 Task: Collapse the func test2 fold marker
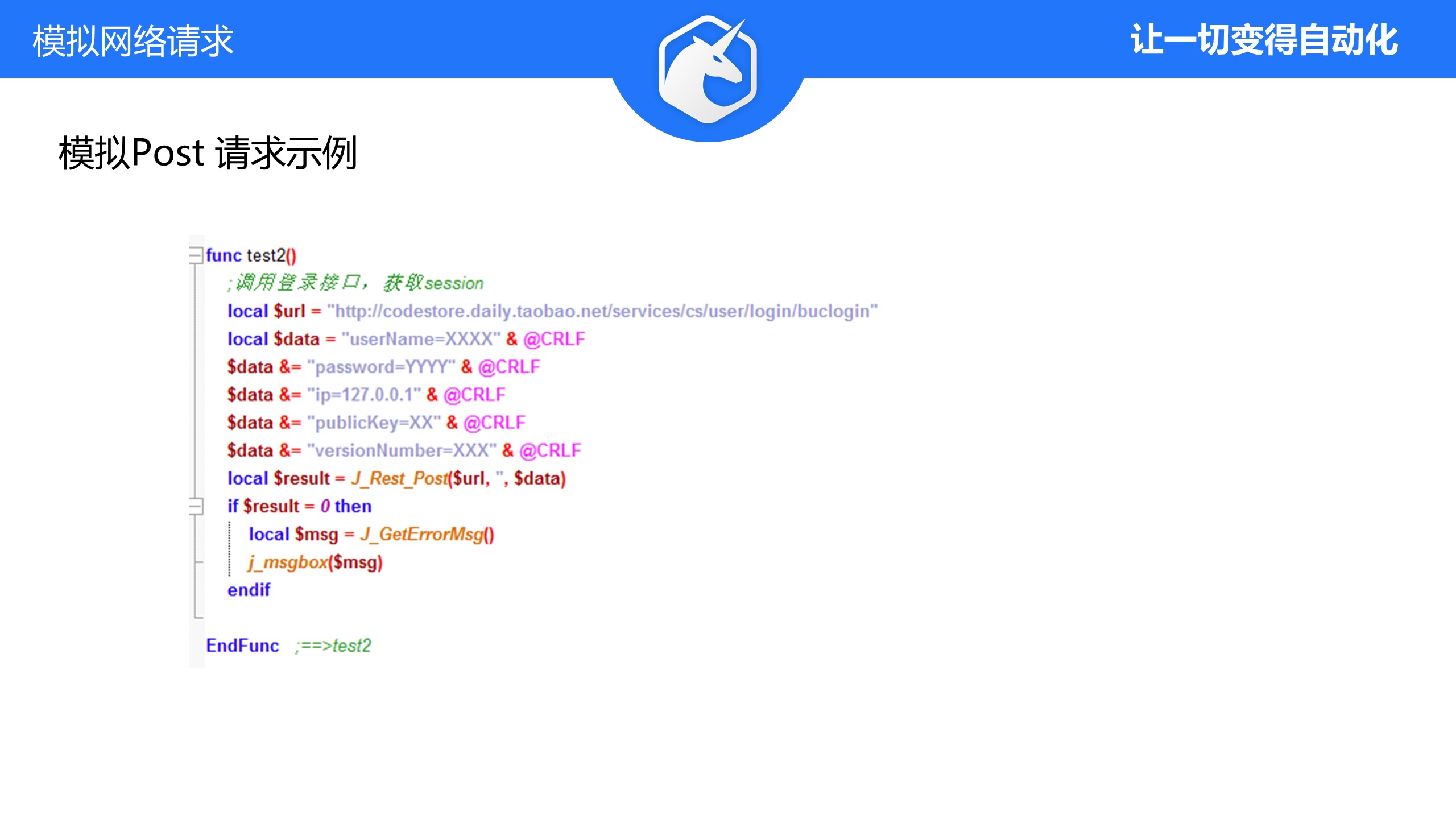[x=196, y=255]
